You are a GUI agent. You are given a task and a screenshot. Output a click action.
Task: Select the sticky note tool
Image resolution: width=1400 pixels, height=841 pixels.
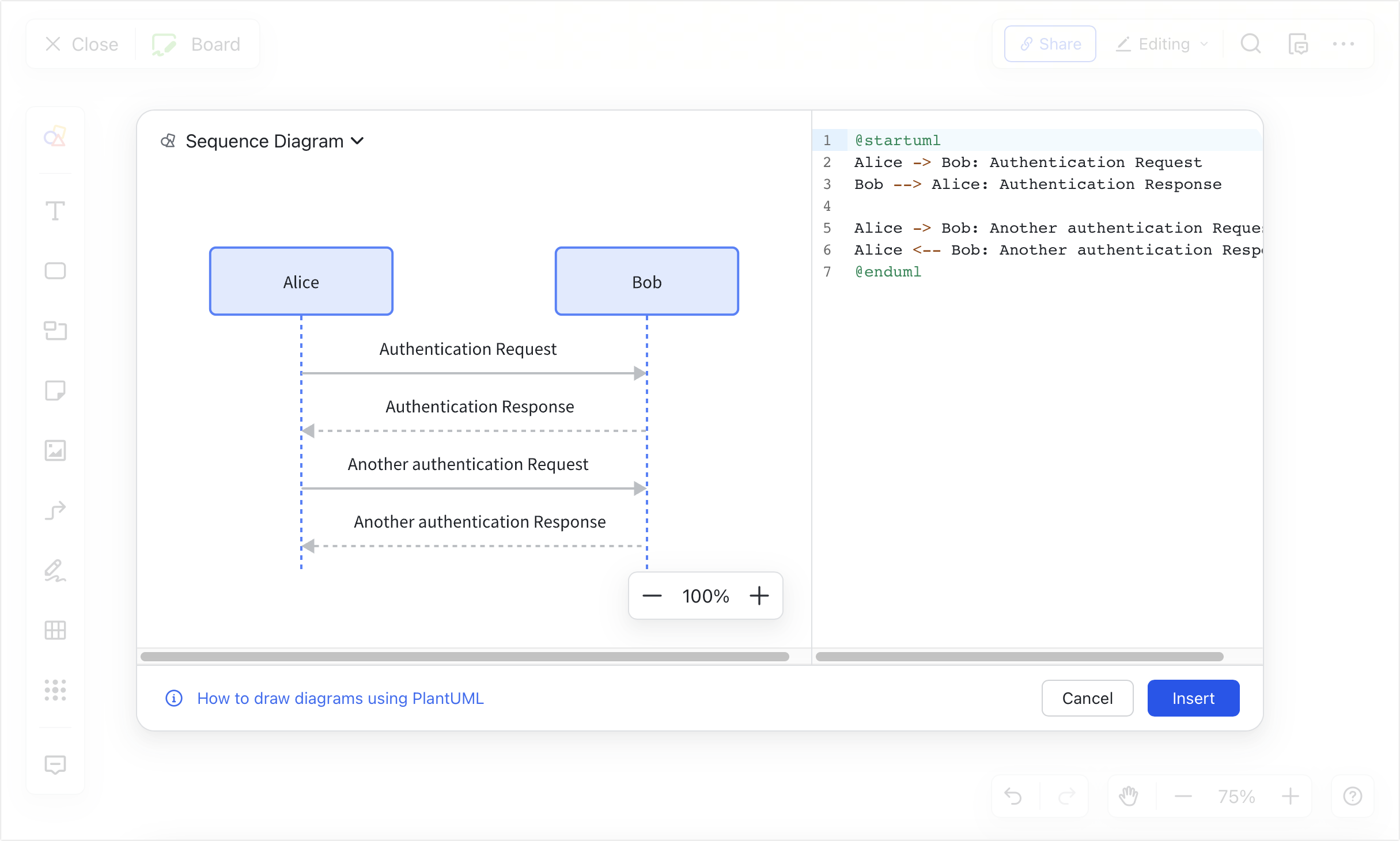point(55,391)
